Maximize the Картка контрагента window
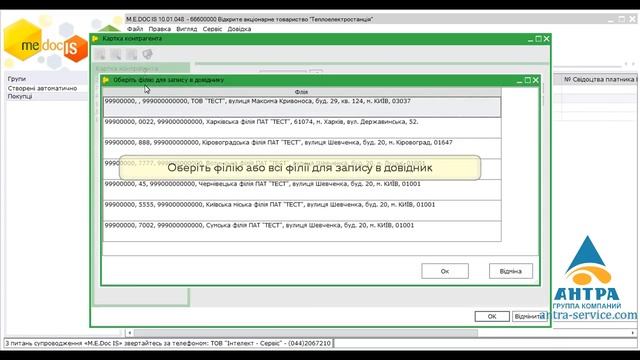The image size is (640, 360). pyautogui.click(x=538, y=38)
